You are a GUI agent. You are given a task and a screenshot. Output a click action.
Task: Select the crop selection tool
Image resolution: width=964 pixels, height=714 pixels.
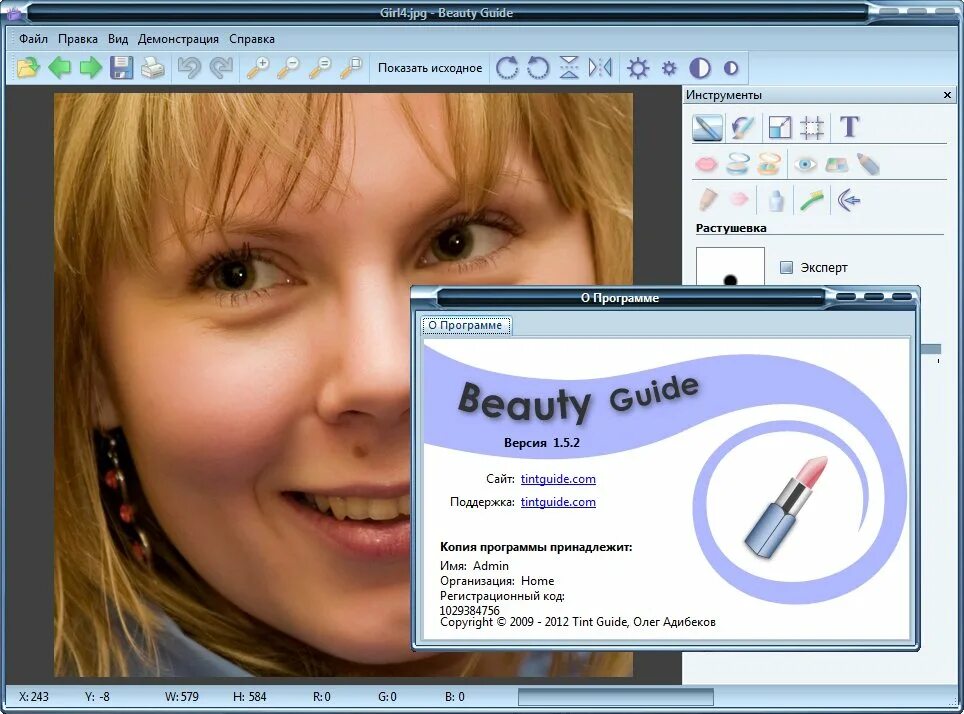[x=812, y=128]
